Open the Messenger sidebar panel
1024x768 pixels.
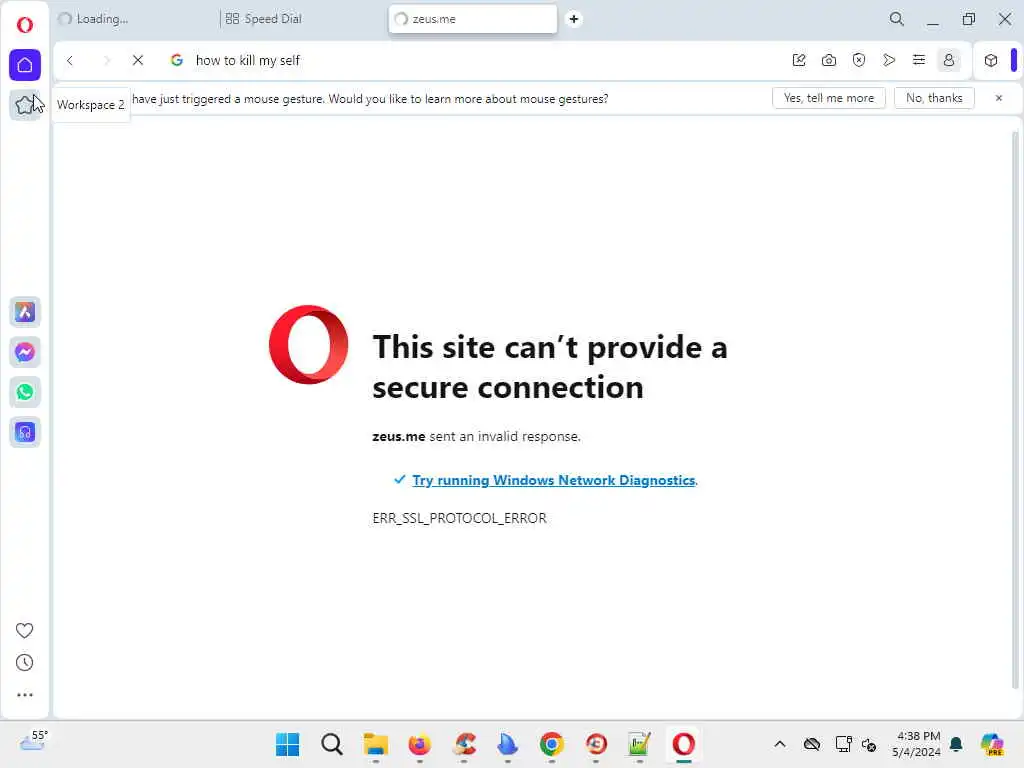click(25, 352)
